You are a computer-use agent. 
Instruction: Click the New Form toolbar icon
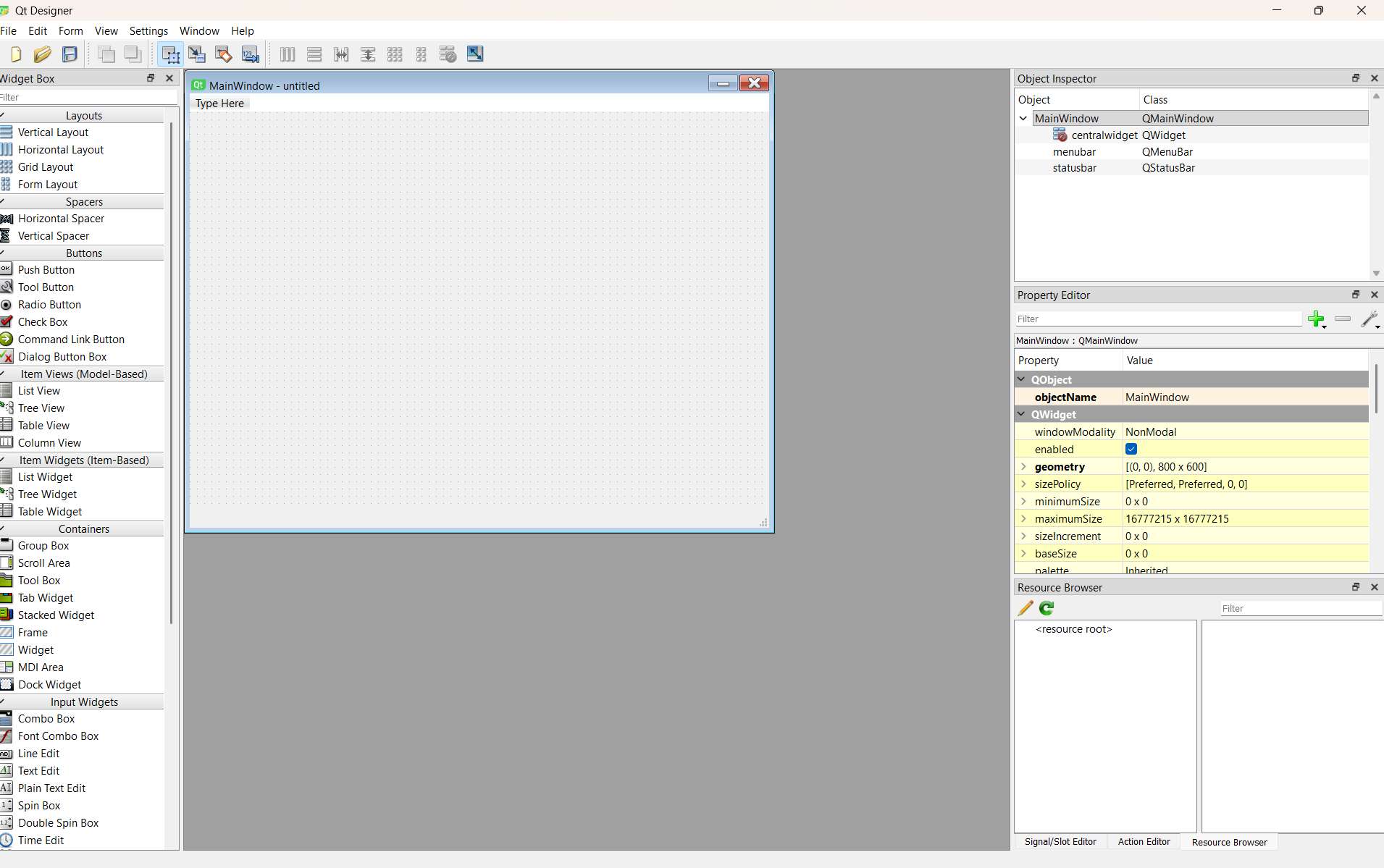click(16, 54)
